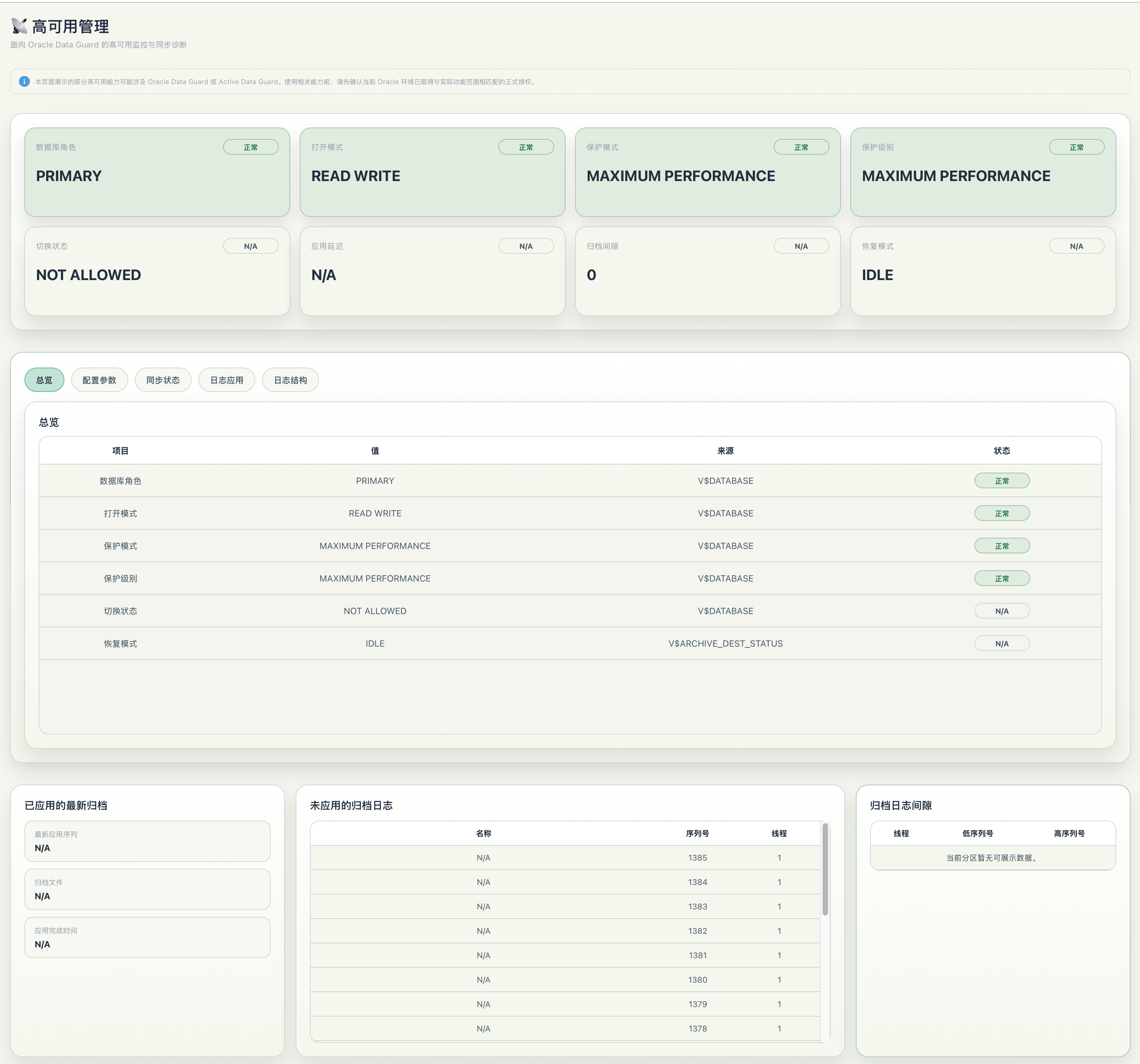Click the unapplied archive logs scrollbar thumb

click(x=825, y=869)
